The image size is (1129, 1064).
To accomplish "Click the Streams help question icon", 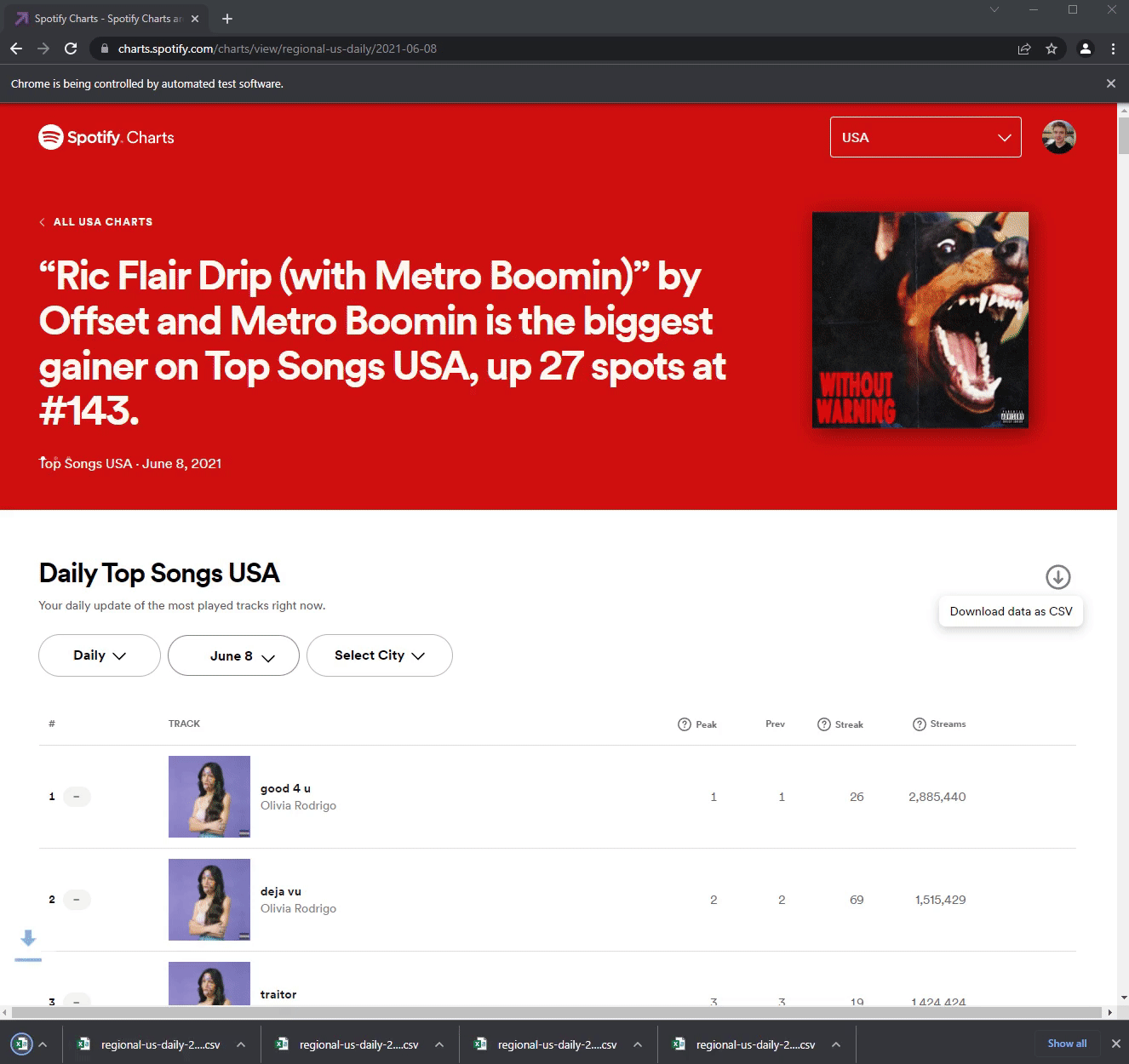I will coord(919,724).
